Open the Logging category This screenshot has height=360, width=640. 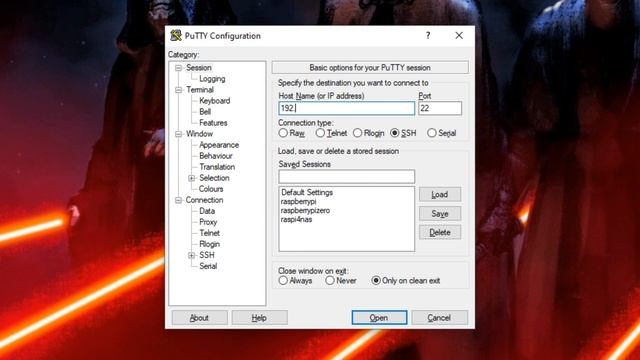[x=212, y=79]
